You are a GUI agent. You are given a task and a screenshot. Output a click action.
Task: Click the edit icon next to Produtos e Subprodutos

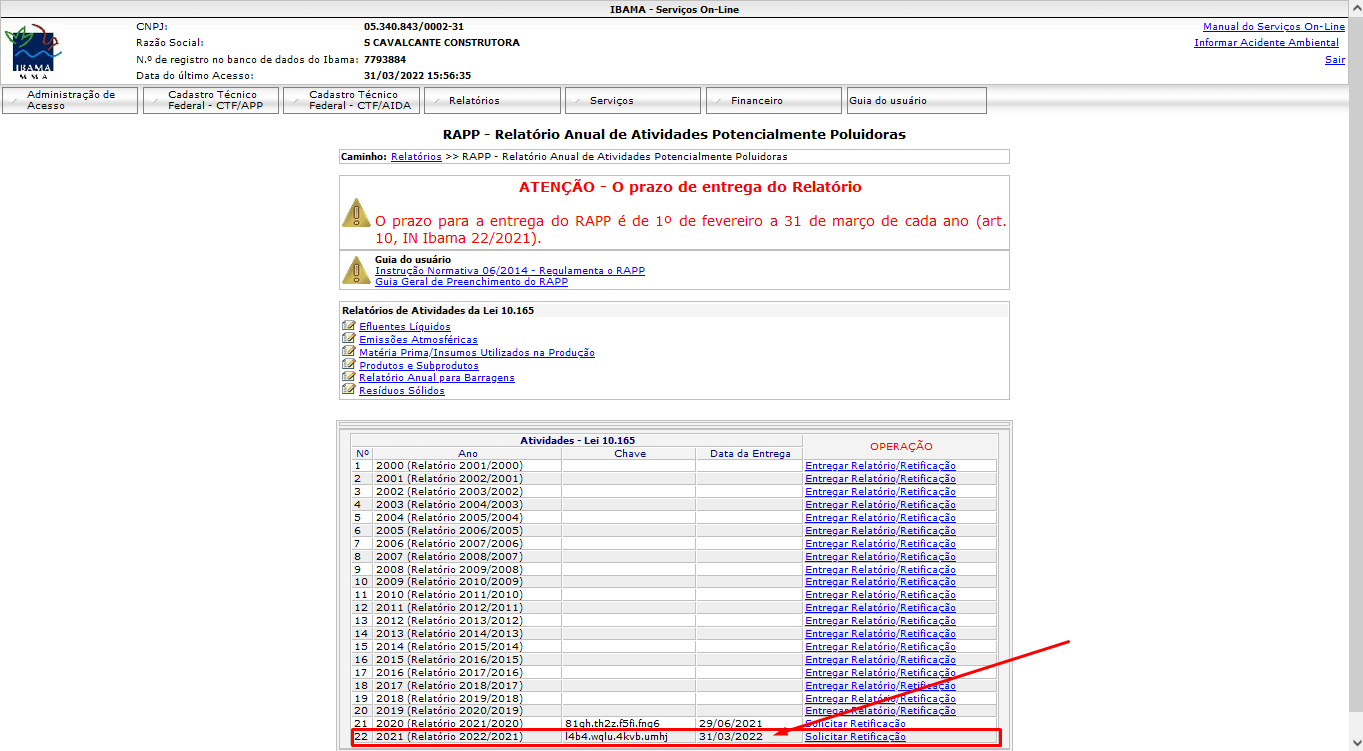[348, 365]
